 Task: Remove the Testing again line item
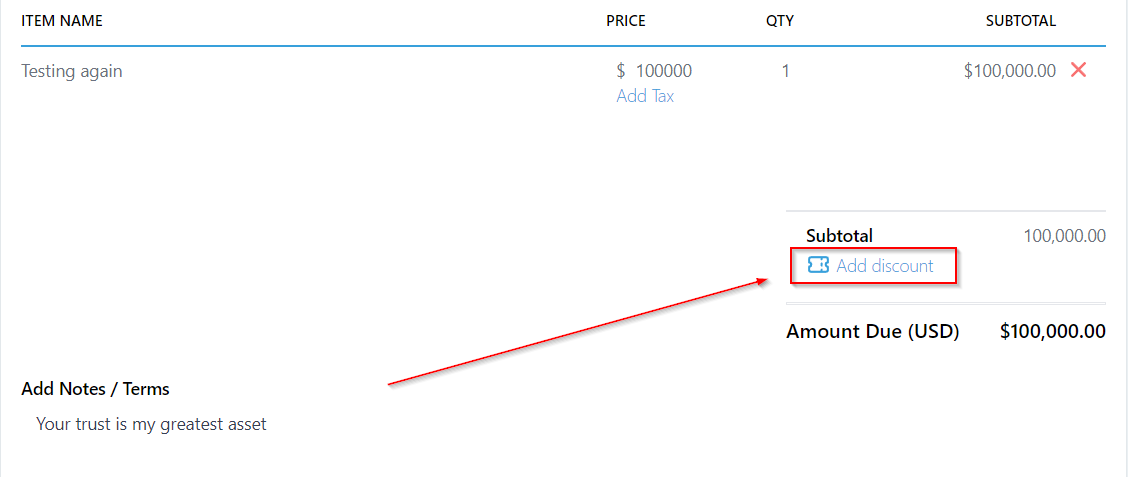1078,70
